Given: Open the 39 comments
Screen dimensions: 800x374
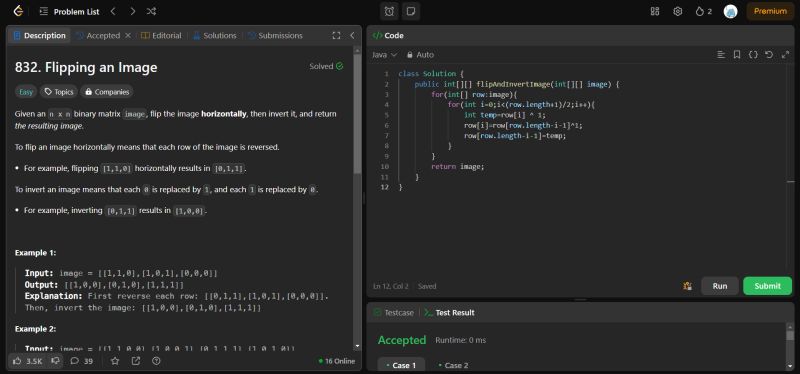Looking at the screenshot, I should [82, 361].
